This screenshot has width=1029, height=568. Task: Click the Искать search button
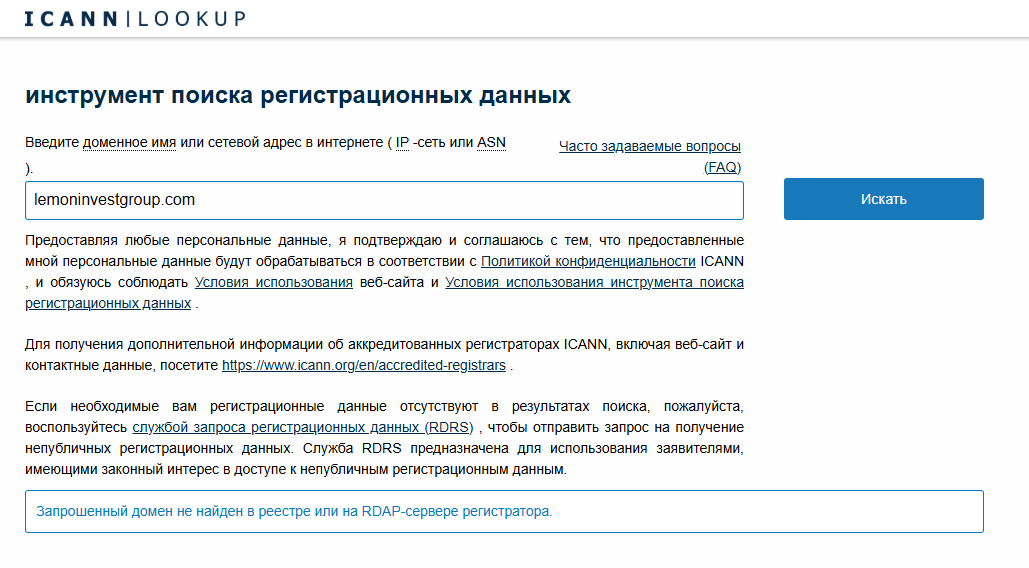click(x=883, y=199)
